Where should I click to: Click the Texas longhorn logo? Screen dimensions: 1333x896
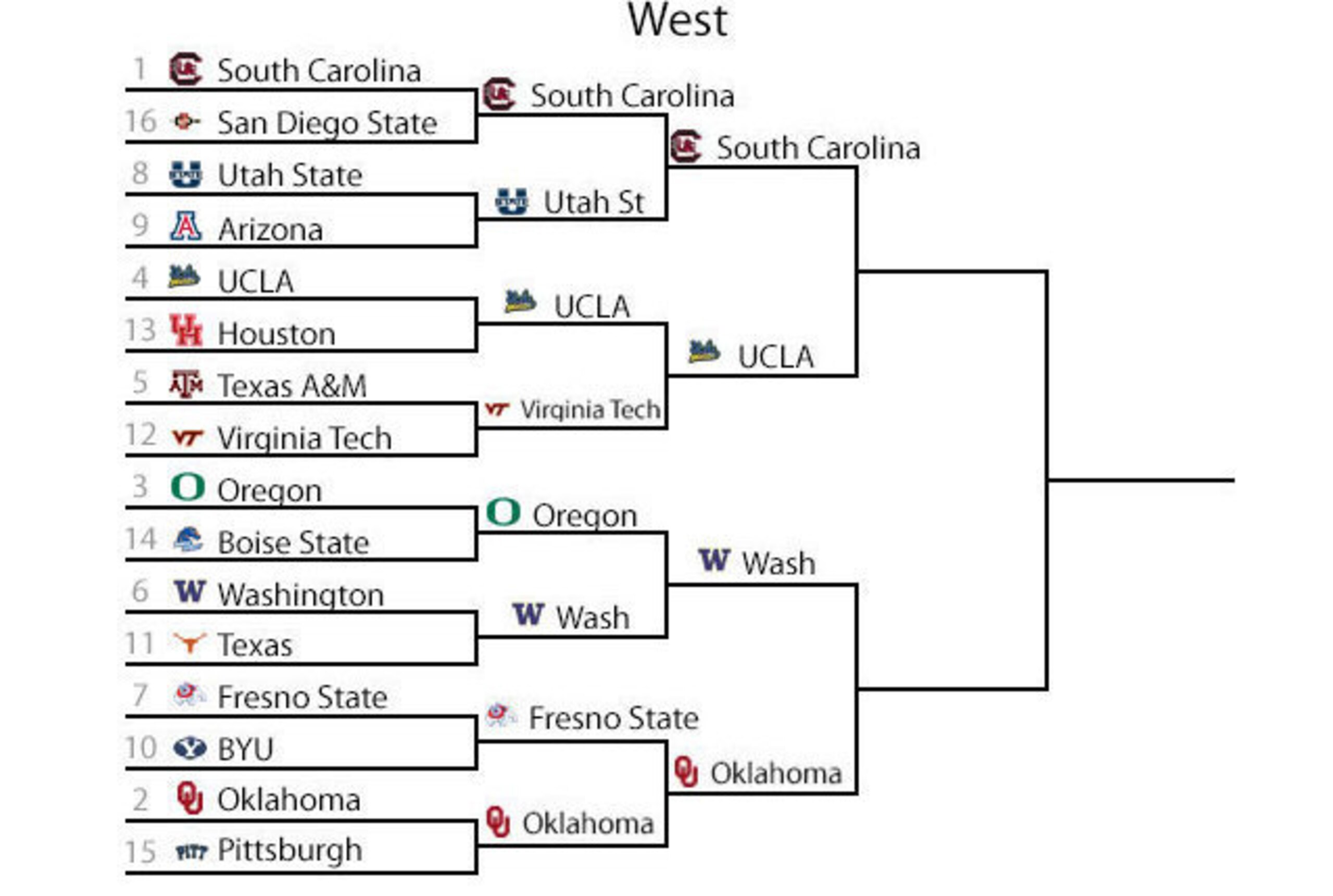tap(189, 643)
